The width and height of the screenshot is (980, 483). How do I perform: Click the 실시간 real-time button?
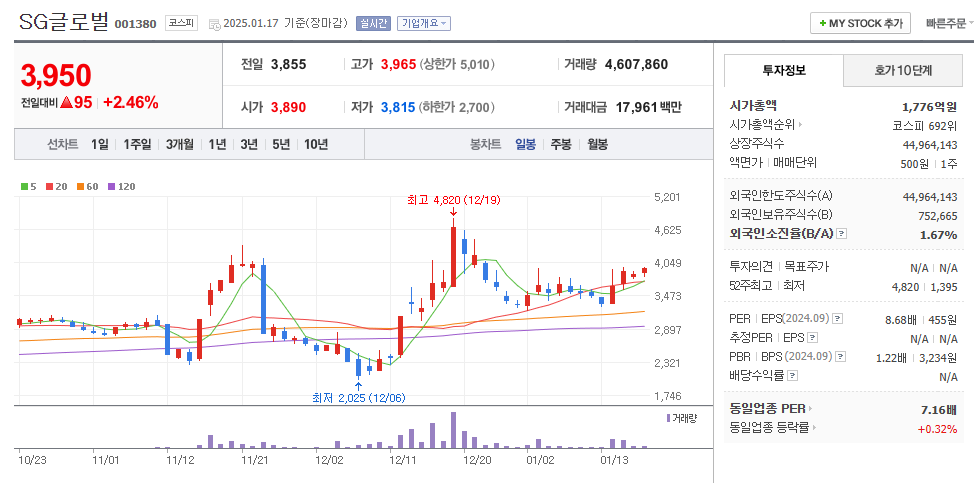tap(373, 24)
